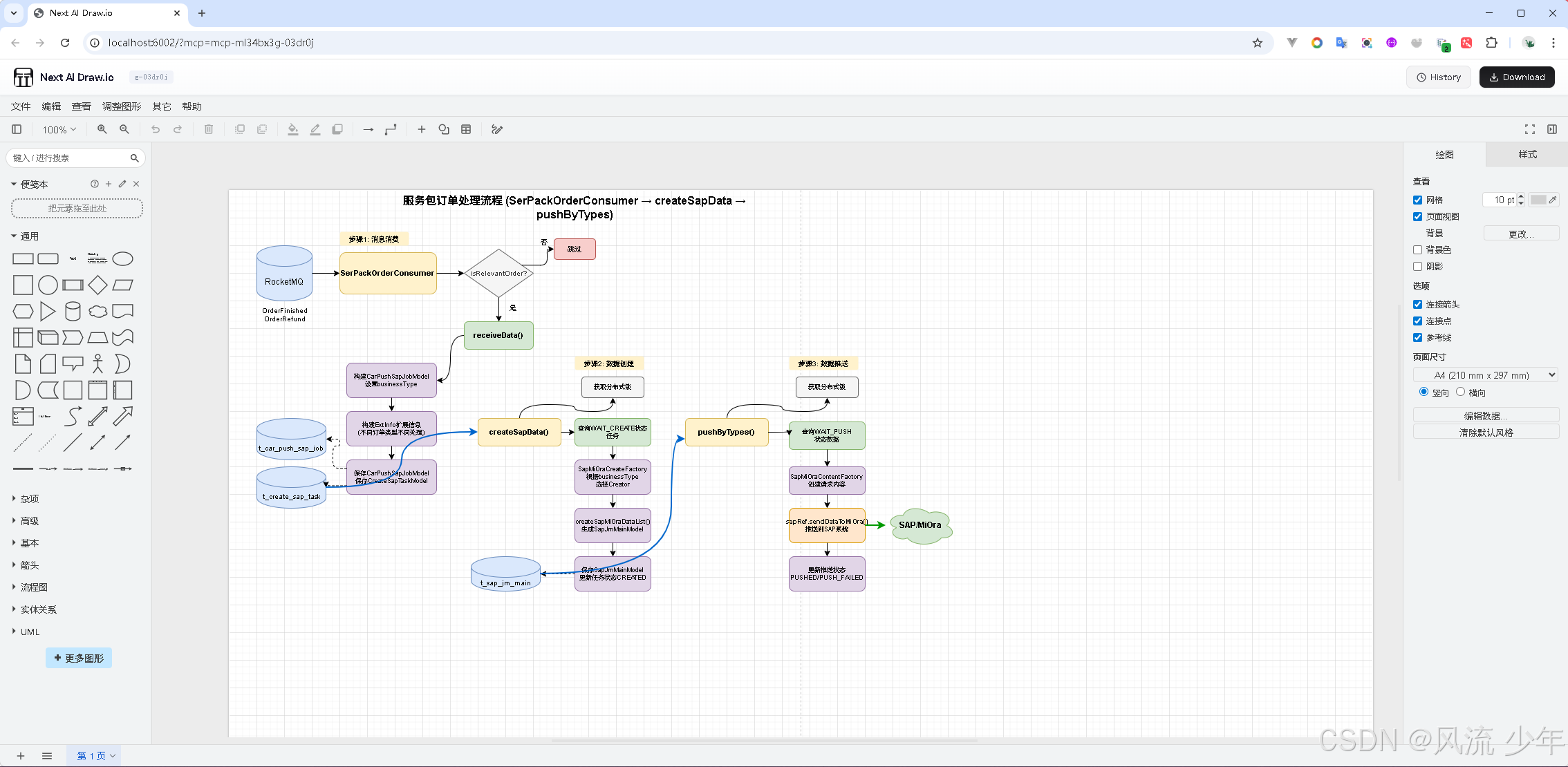1568x767 pixels.
Task: Select the 横向 landscape radio button
Action: [1460, 392]
